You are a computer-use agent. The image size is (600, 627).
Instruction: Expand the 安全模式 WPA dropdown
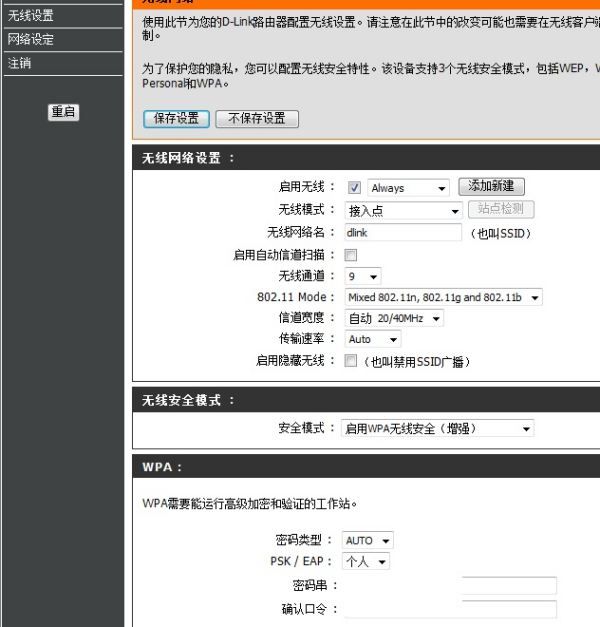point(438,429)
